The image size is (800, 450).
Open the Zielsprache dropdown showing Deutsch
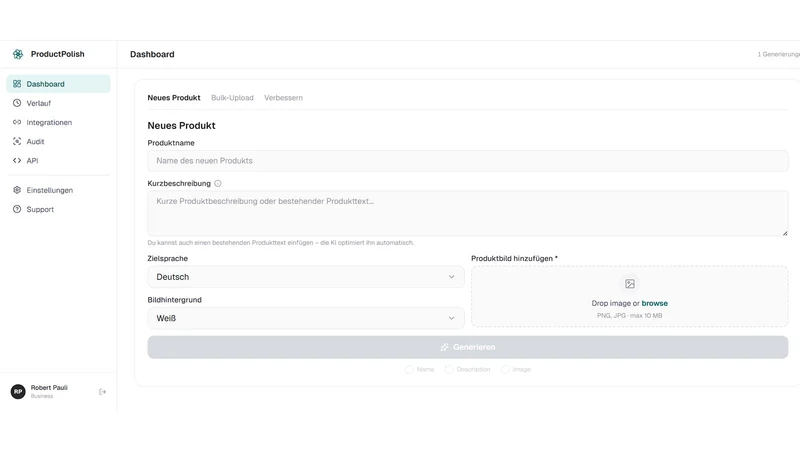[x=306, y=277]
